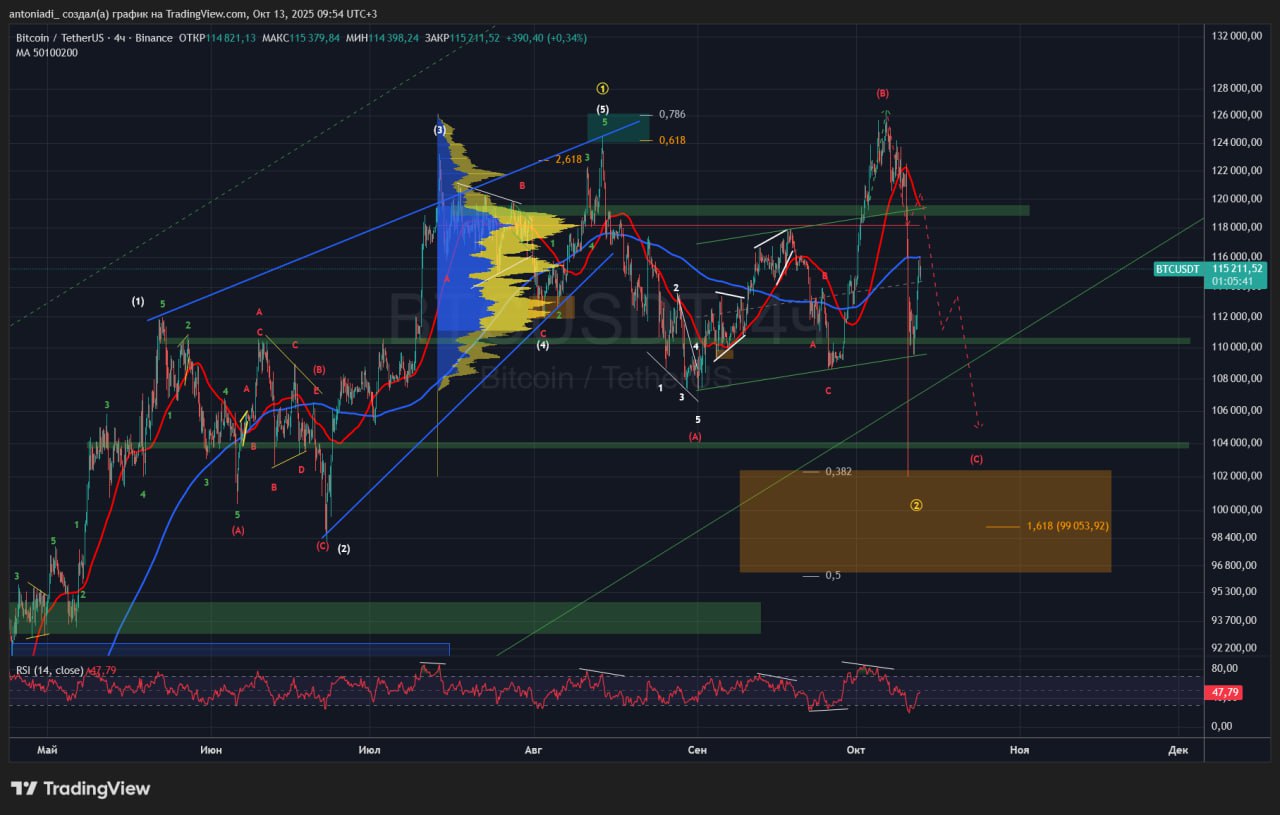Open the MA 50100200 indicator legend
This screenshot has width=1280, height=815.
pos(46,52)
